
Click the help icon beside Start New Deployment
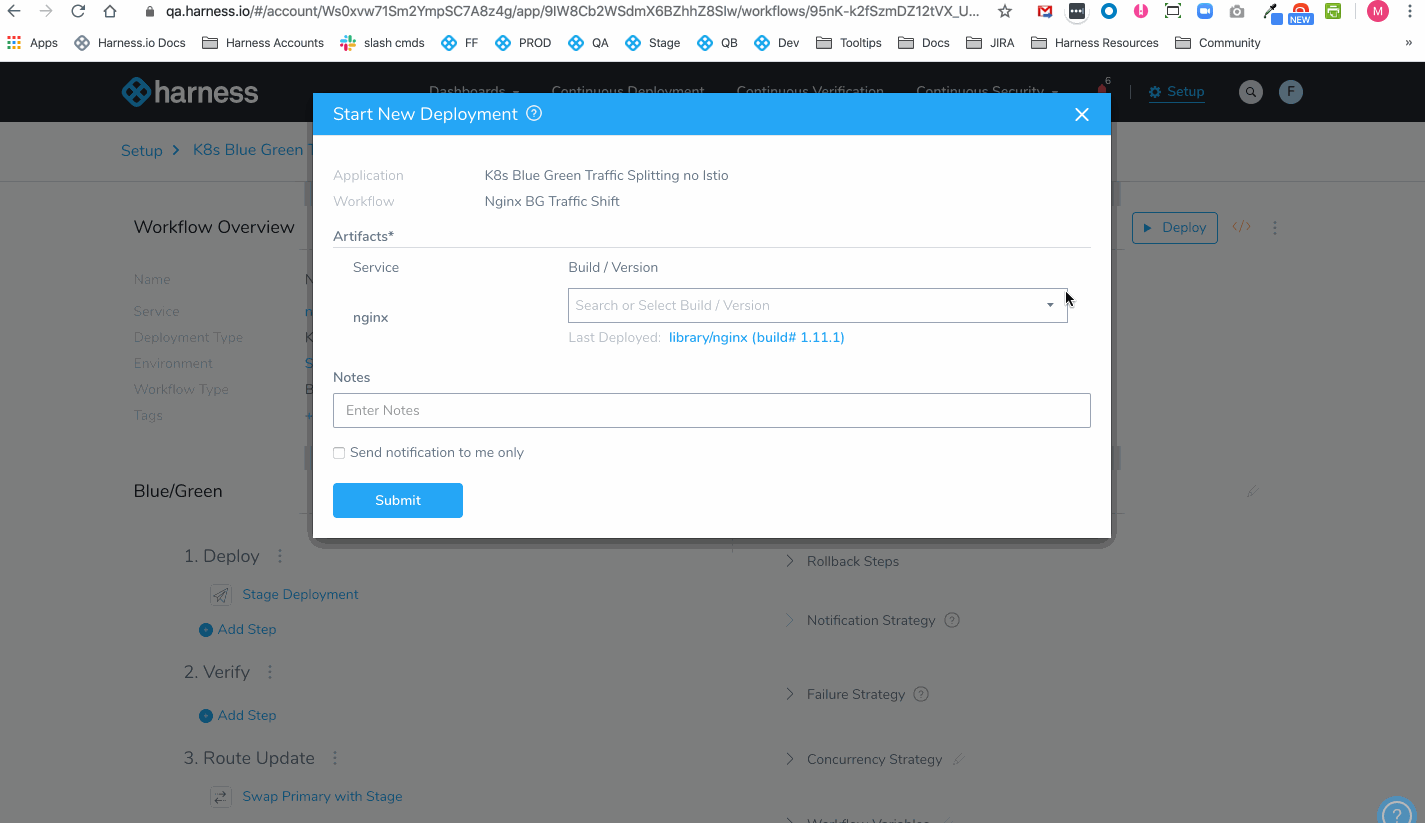(x=534, y=114)
